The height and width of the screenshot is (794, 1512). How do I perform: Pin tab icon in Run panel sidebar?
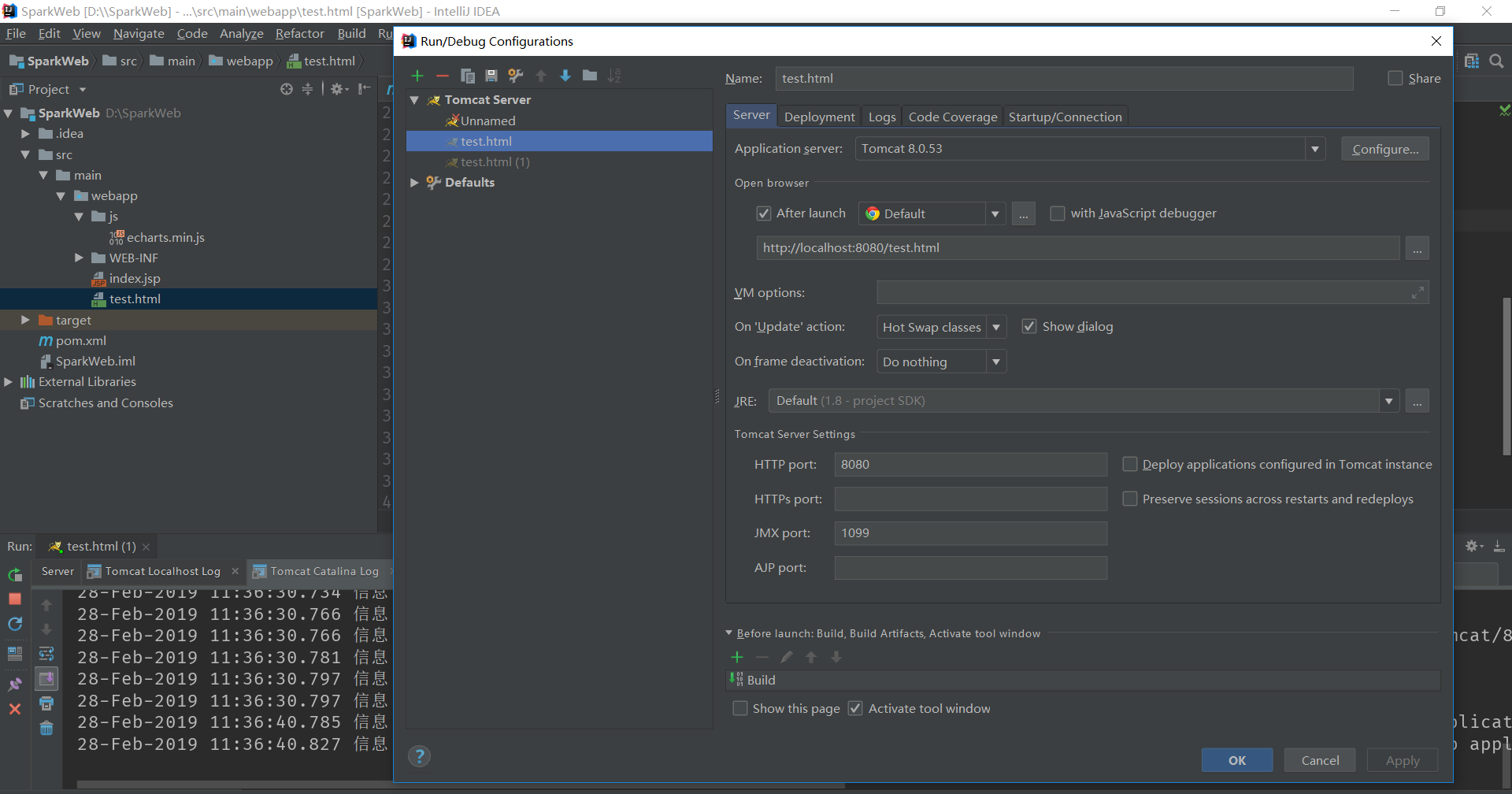tap(15, 683)
